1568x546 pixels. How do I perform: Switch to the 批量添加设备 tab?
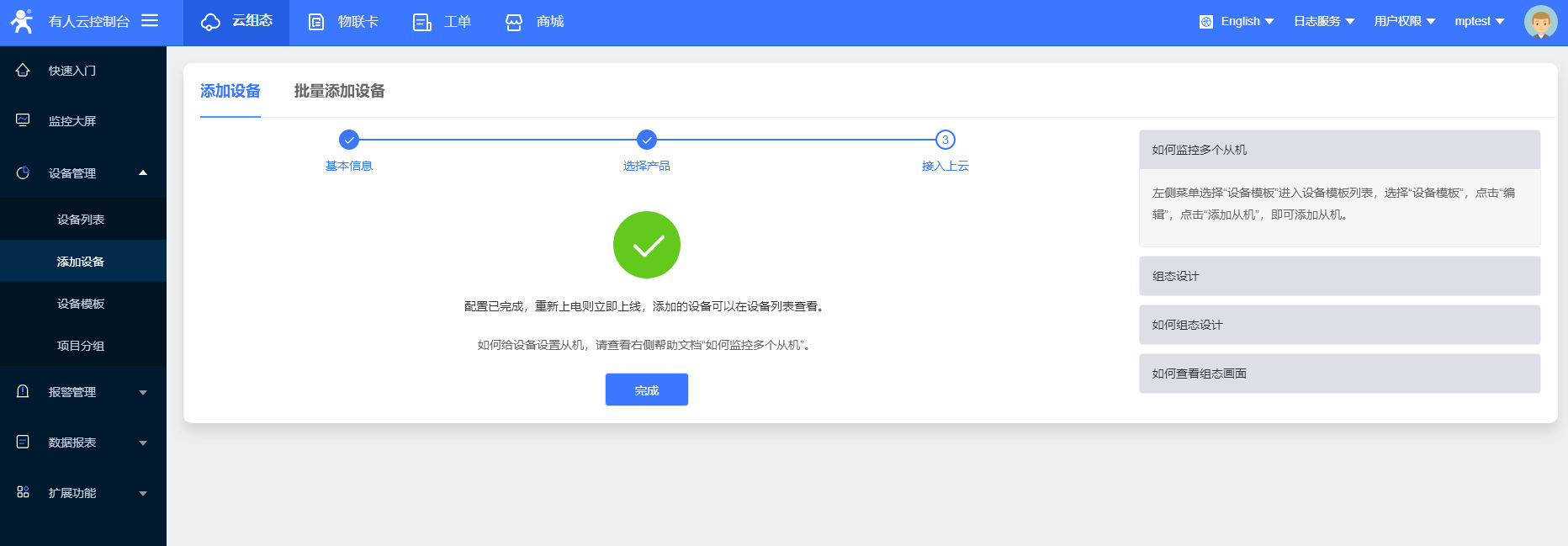click(x=339, y=91)
